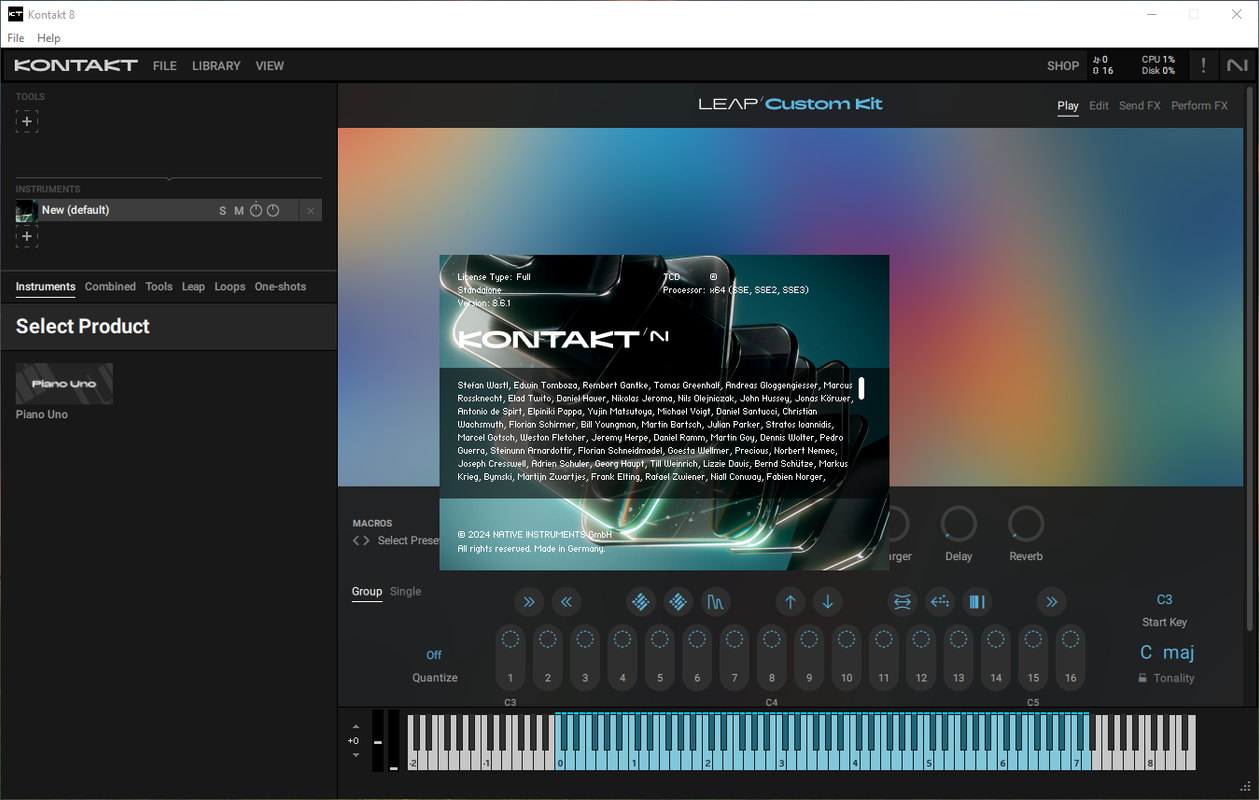Add a new tool in TOOLS section
Viewport: 1259px width, 800px height.
coord(27,122)
